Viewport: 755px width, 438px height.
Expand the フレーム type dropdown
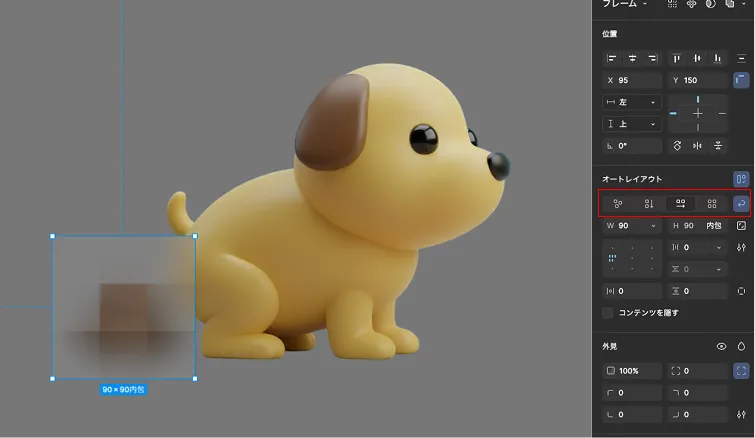click(x=625, y=5)
